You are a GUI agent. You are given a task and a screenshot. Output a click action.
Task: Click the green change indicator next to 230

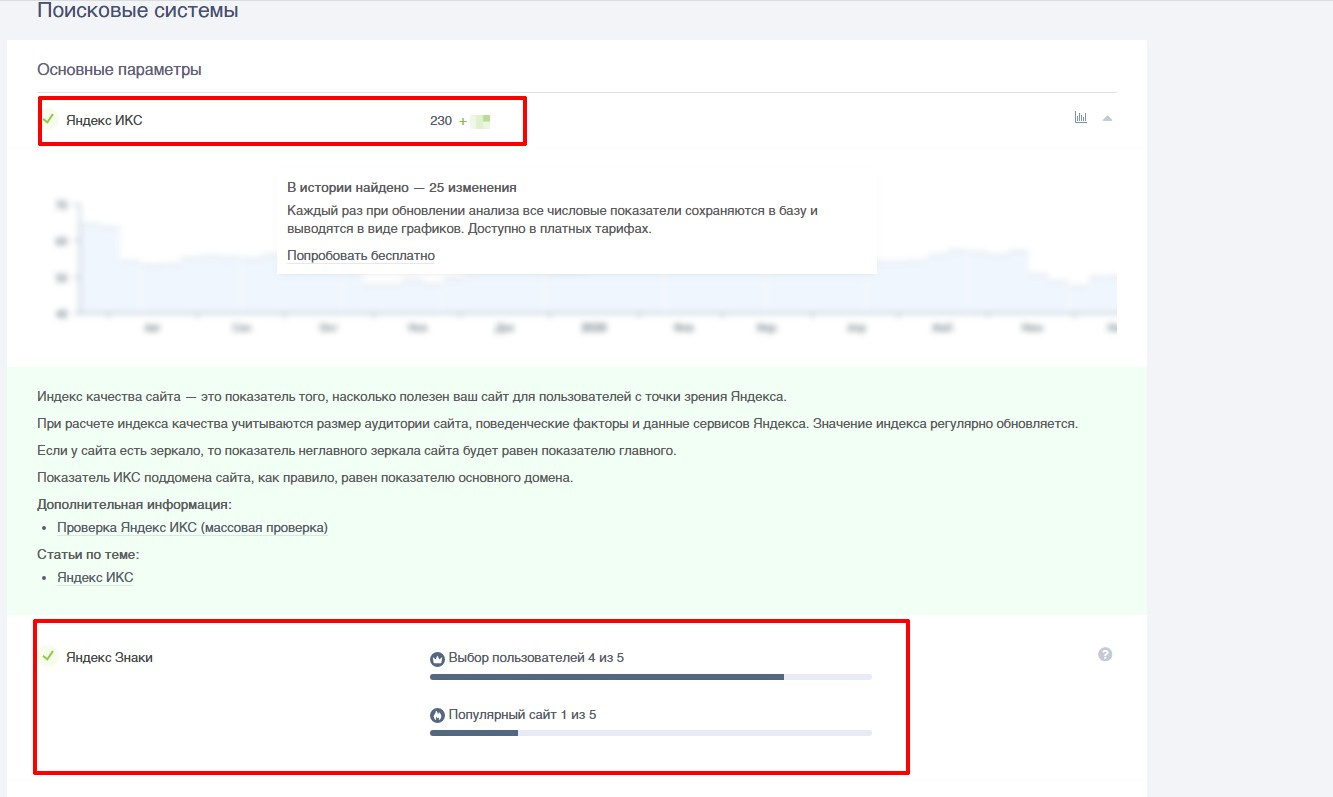pyautogui.click(x=475, y=121)
